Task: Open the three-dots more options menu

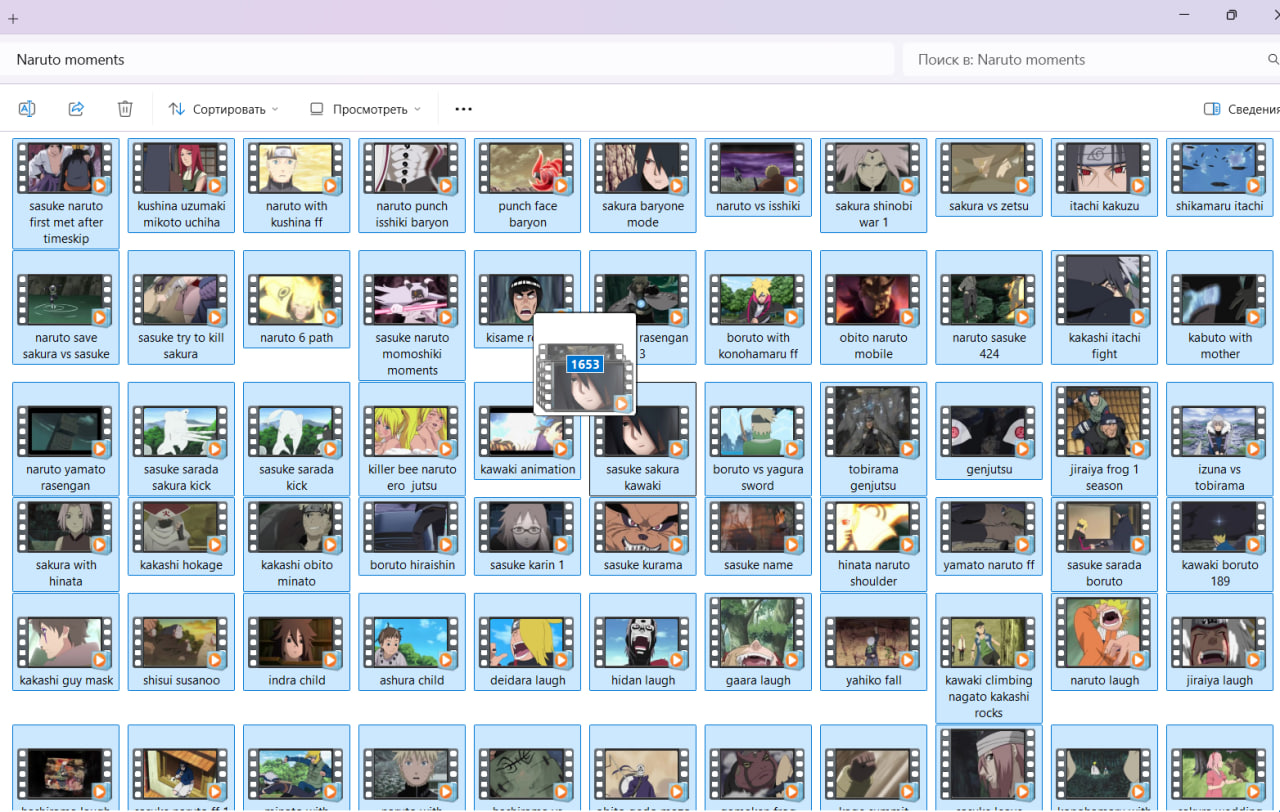Action: (463, 109)
